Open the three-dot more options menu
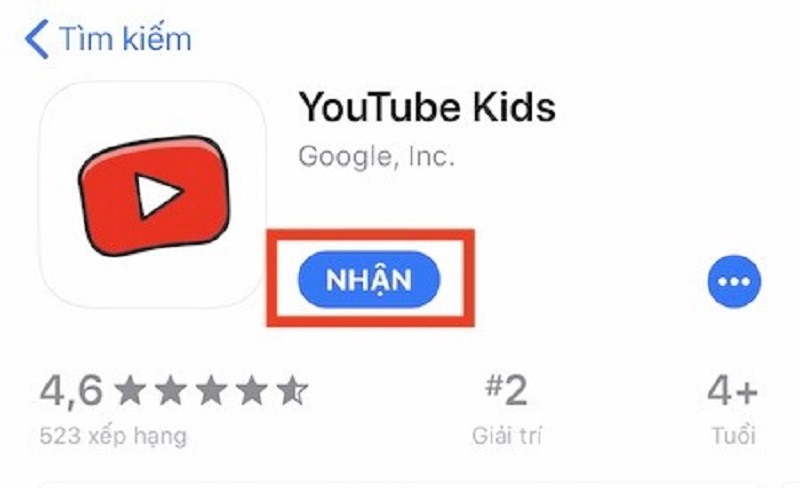 pos(734,281)
